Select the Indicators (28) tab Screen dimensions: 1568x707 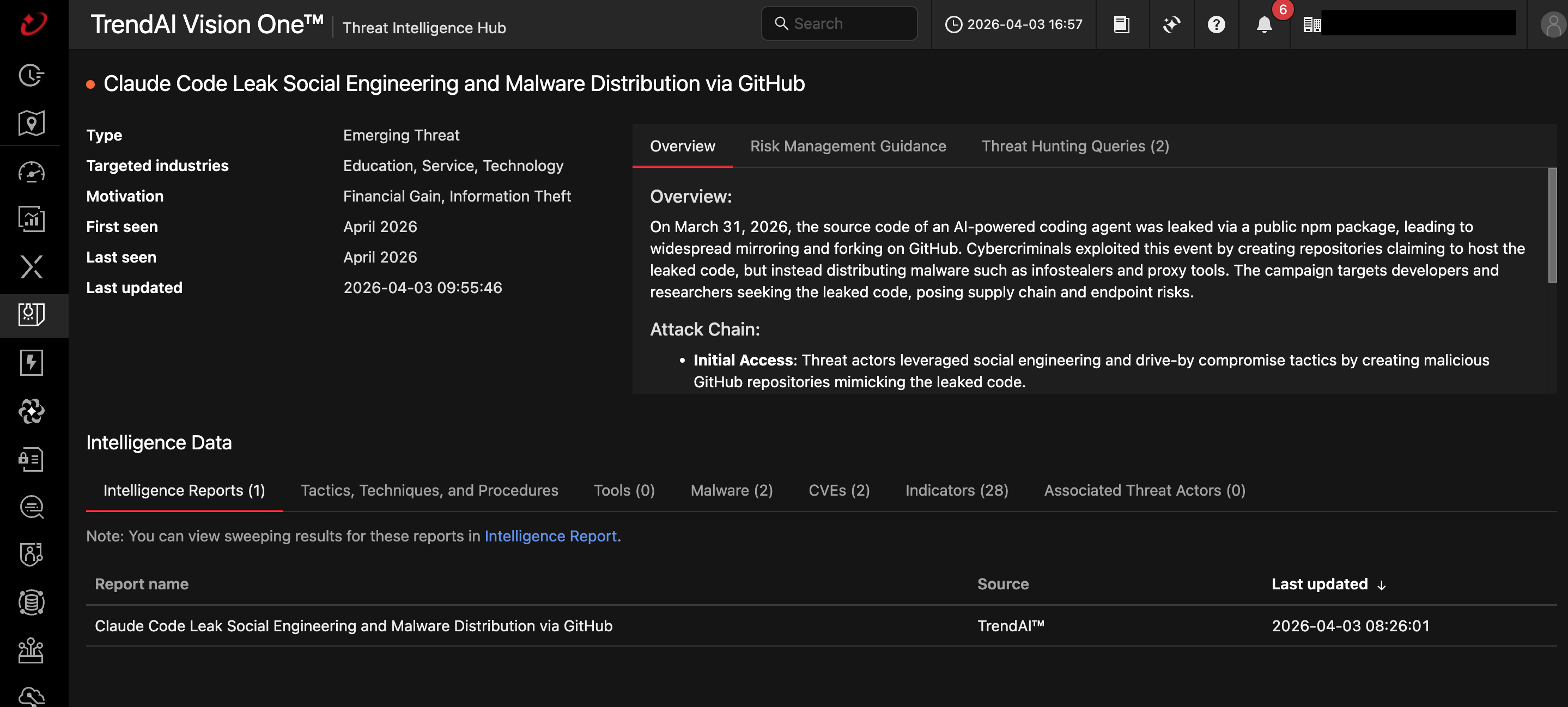point(956,490)
